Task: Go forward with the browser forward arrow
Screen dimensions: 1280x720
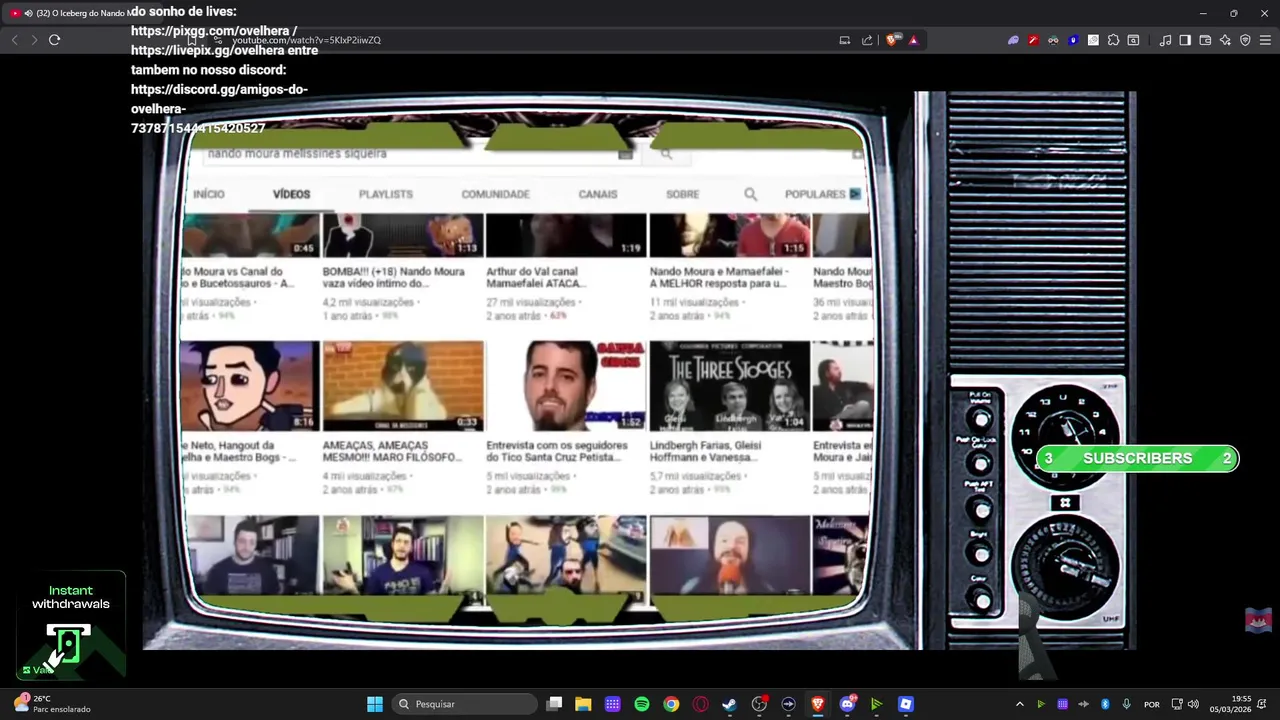Action: click(x=34, y=40)
